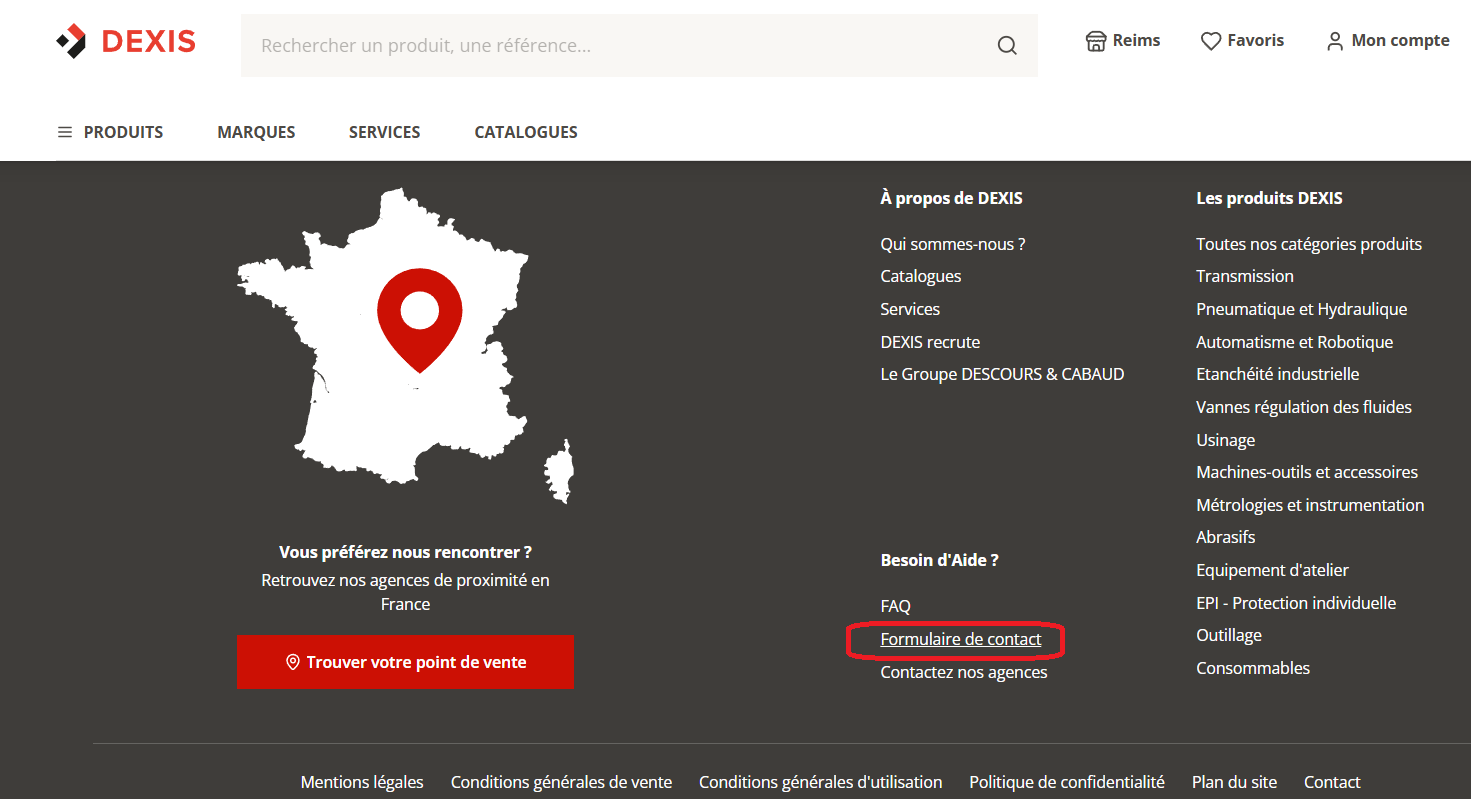Open Automatisme et Robotique link

pos(1295,342)
